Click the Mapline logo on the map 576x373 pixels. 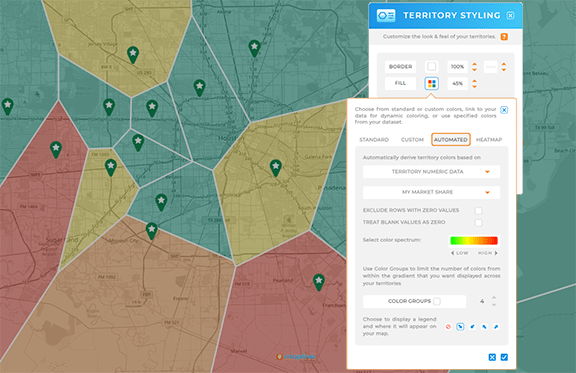pos(296,356)
